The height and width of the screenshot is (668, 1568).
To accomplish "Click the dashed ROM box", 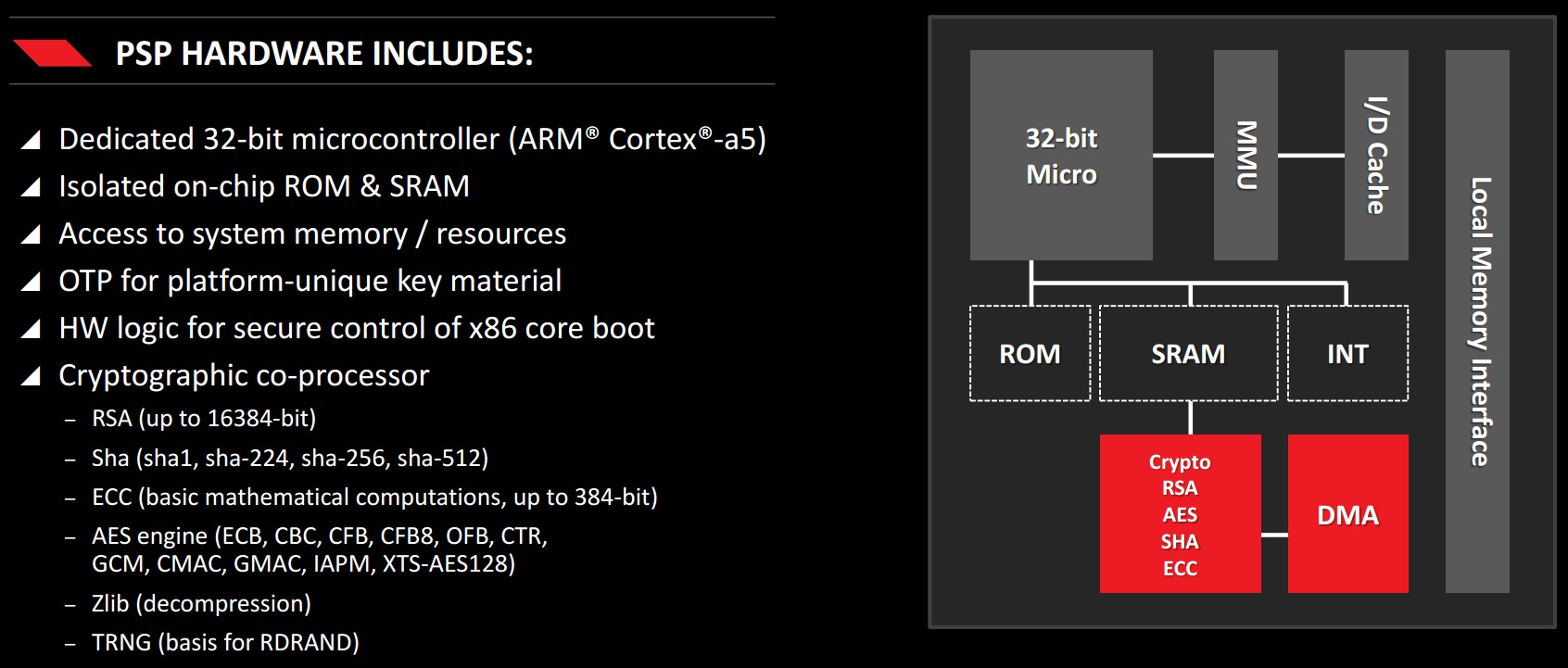I will (x=1030, y=353).
